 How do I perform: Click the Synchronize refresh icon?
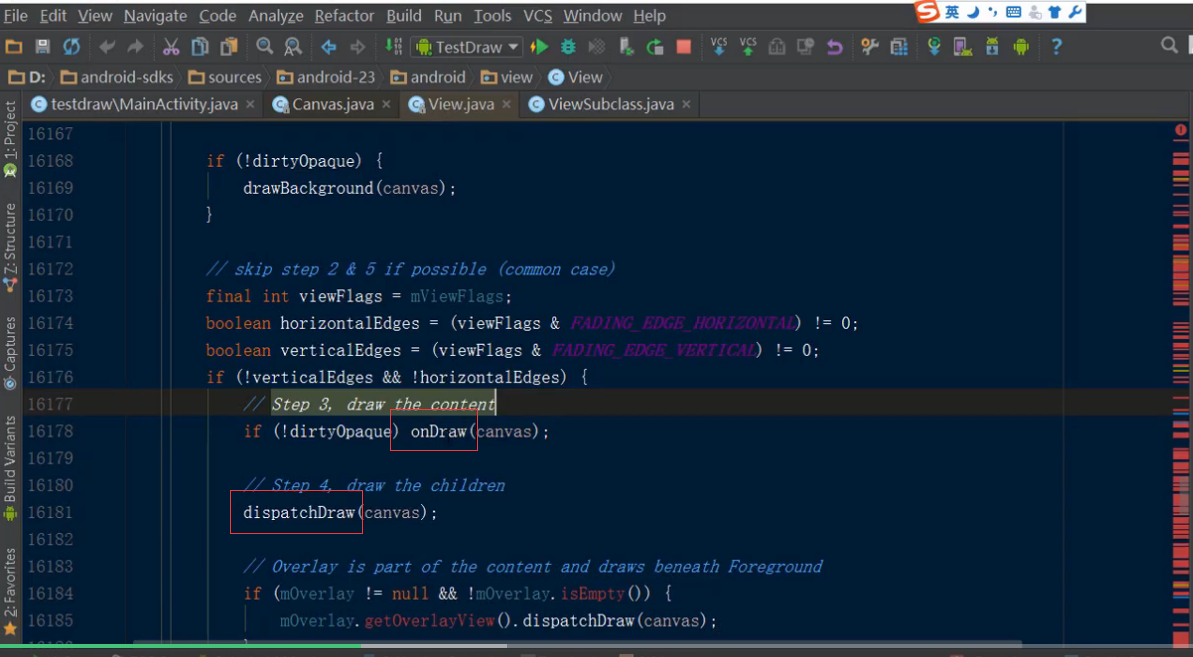point(72,47)
